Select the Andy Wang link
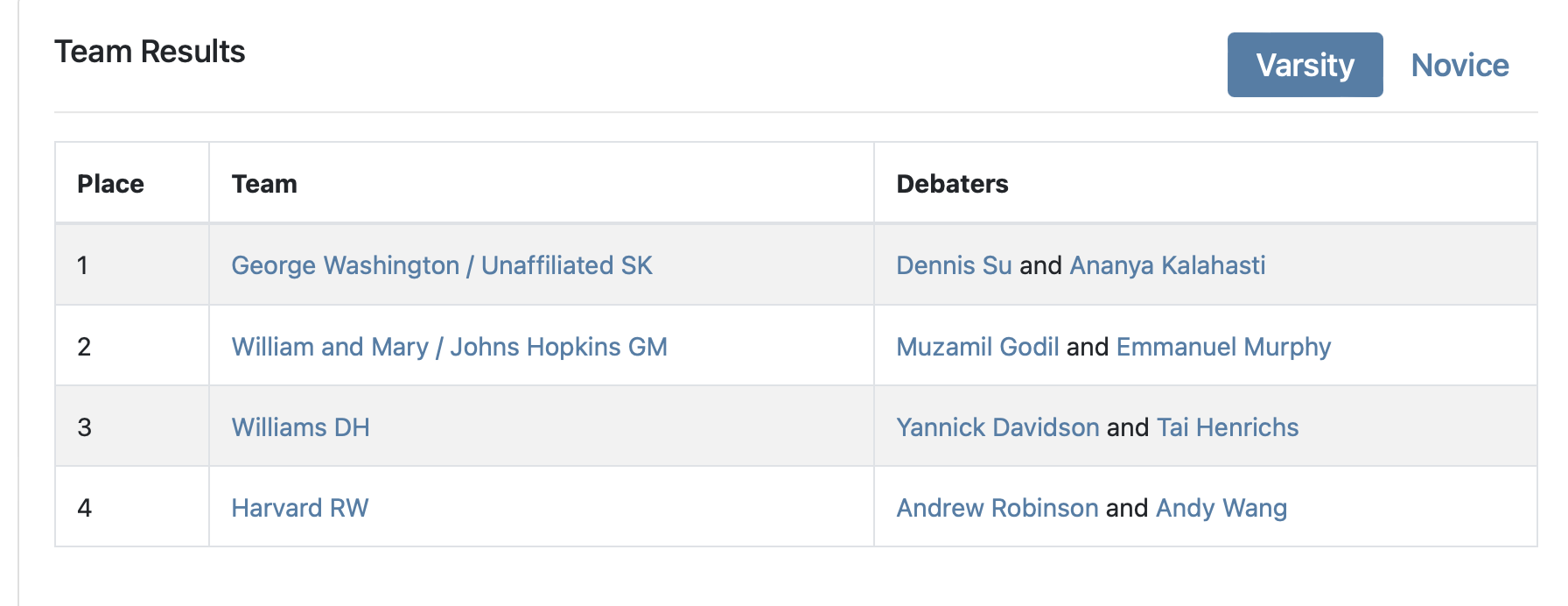The image size is (1568, 606). tap(1221, 508)
